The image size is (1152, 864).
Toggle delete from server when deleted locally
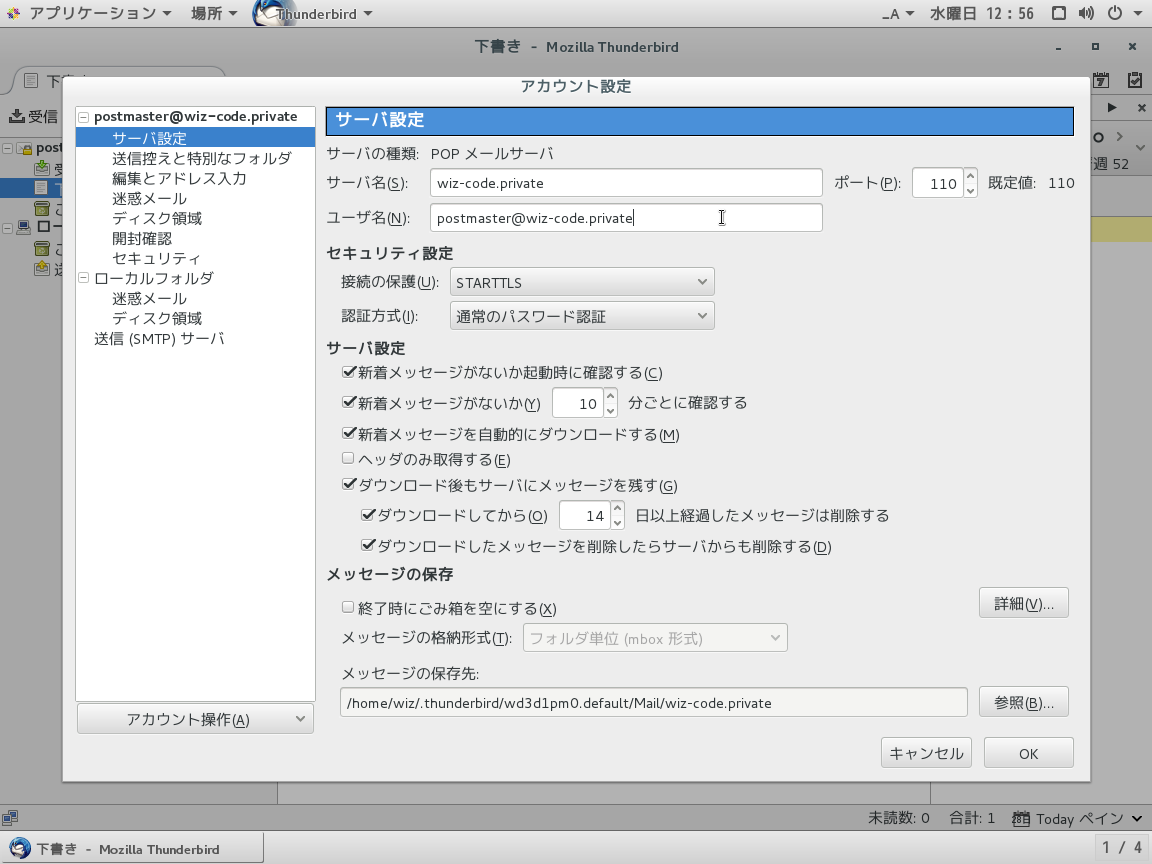coord(368,546)
